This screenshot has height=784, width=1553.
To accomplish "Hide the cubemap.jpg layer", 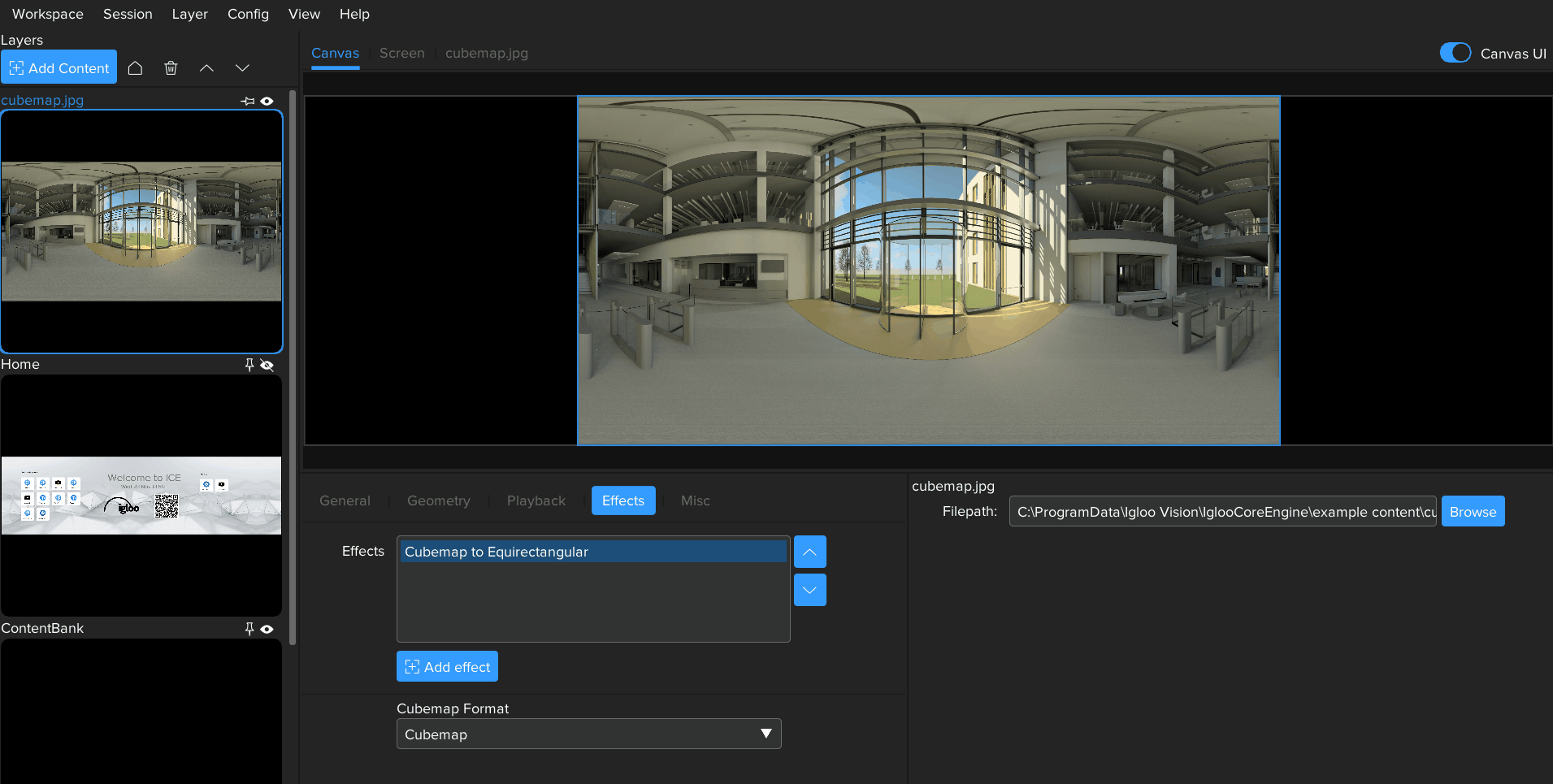I will click(x=267, y=101).
